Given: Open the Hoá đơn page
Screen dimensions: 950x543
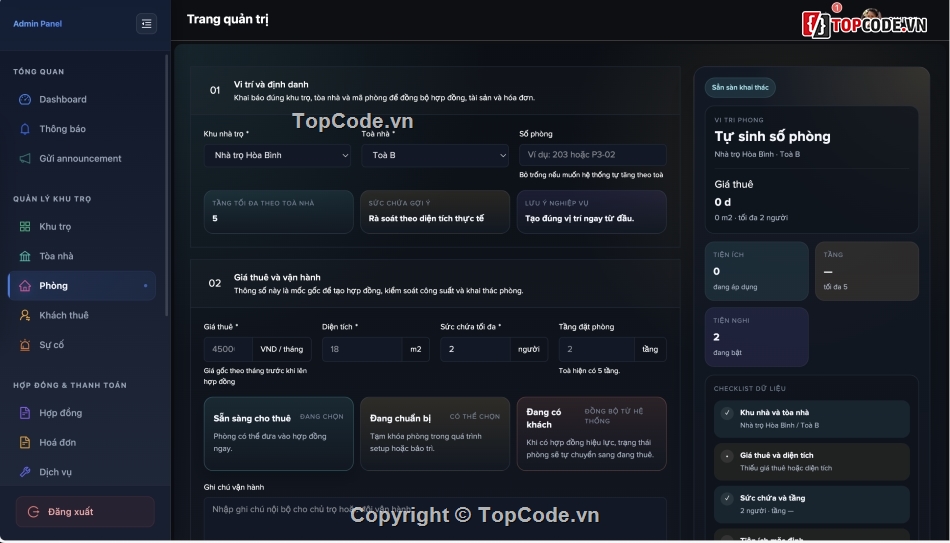Looking at the screenshot, I should [x=82, y=442].
